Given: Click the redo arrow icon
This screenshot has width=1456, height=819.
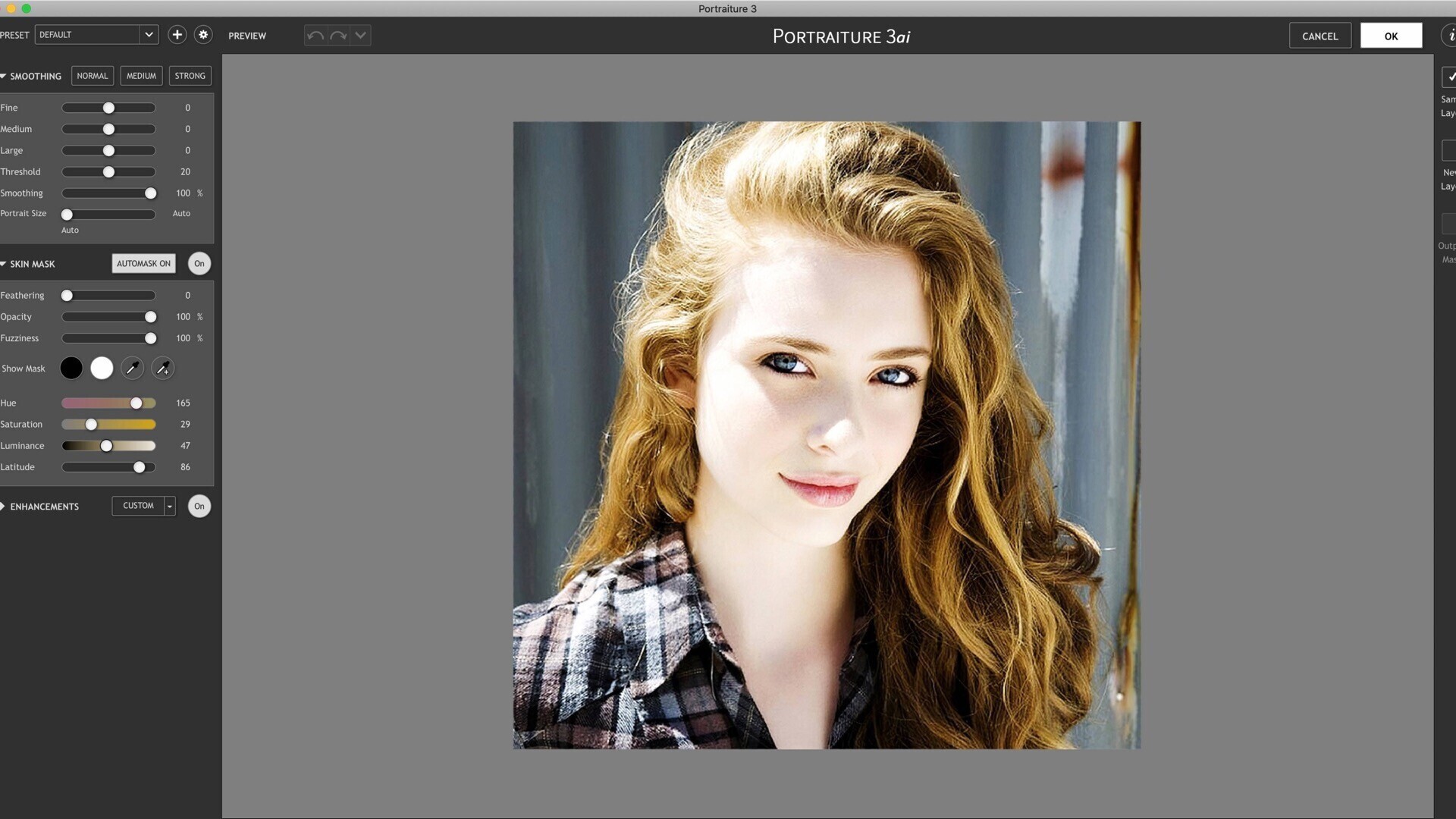Looking at the screenshot, I should point(338,36).
